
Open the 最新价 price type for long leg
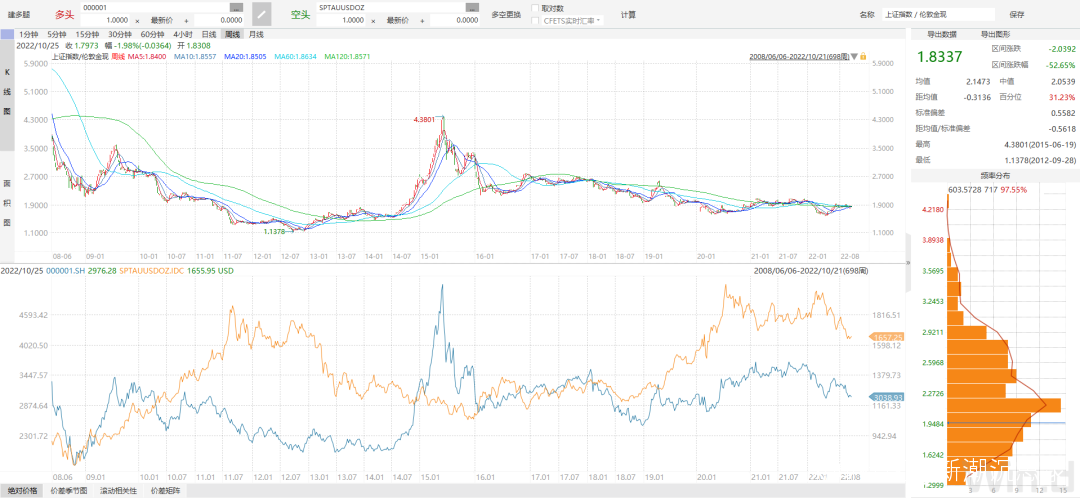[161, 20]
